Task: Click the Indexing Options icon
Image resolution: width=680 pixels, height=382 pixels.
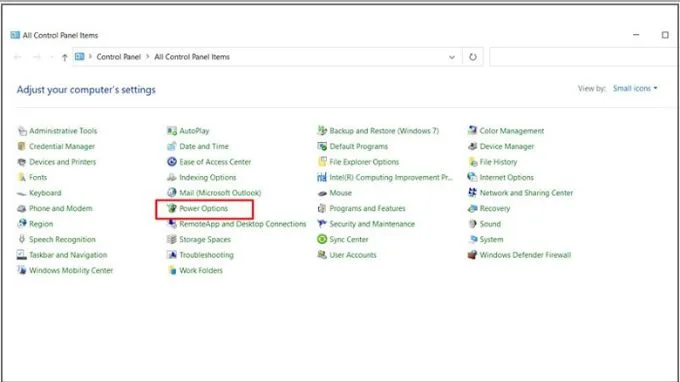Action: click(172, 177)
